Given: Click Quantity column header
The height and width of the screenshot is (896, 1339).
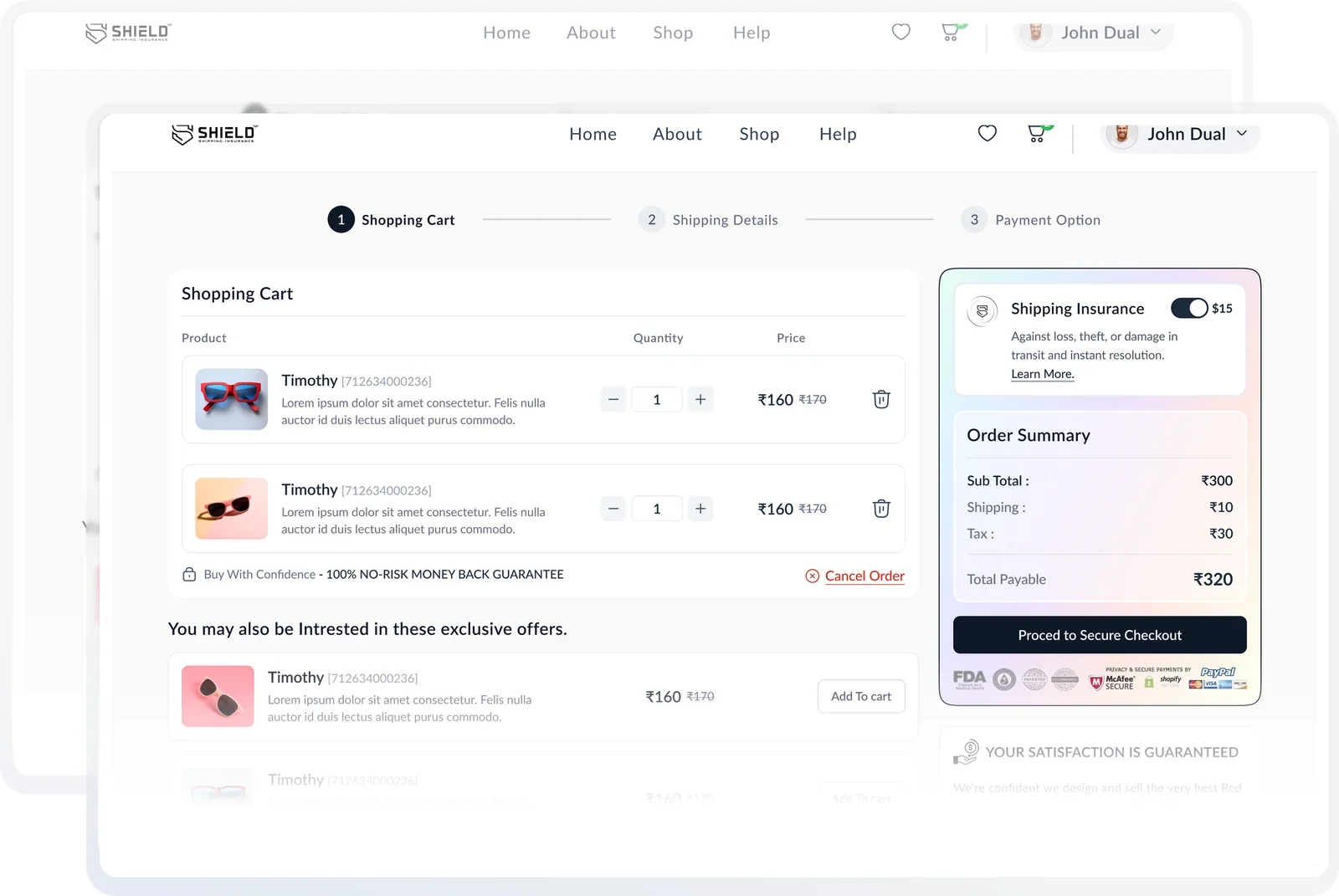Looking at the screenshot, I should click(x=658, y=338).
